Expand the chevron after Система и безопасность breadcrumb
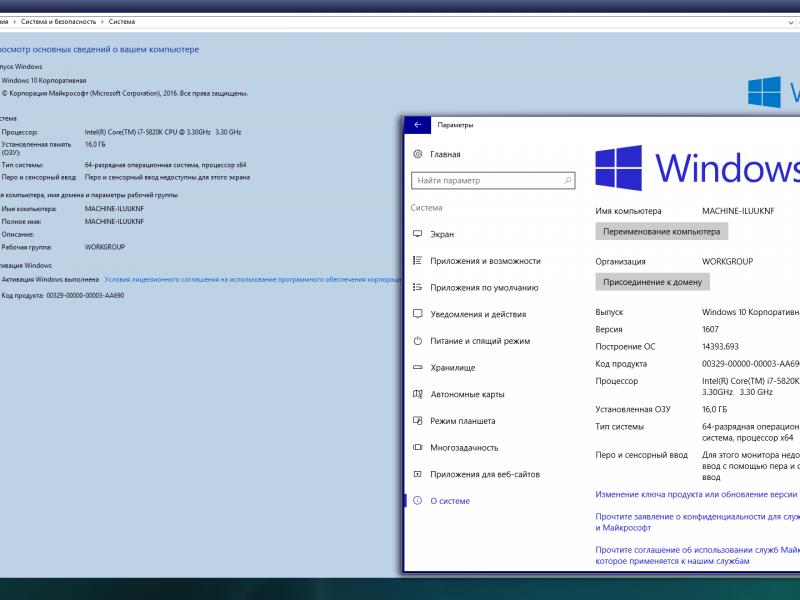 [x=102, y=22]
